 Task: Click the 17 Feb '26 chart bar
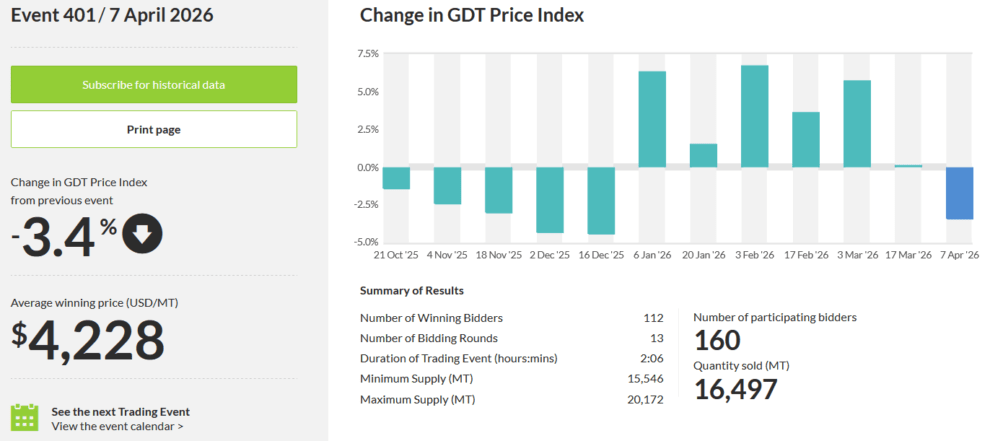pos(806,139)
